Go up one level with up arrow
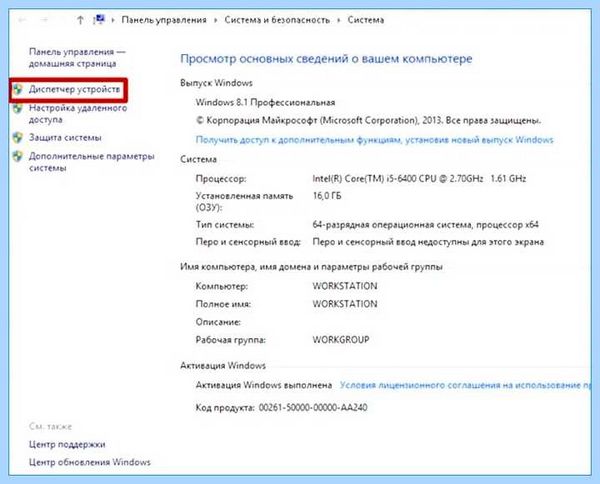Viewport: 600px width, 484px height. click(80, 20)
